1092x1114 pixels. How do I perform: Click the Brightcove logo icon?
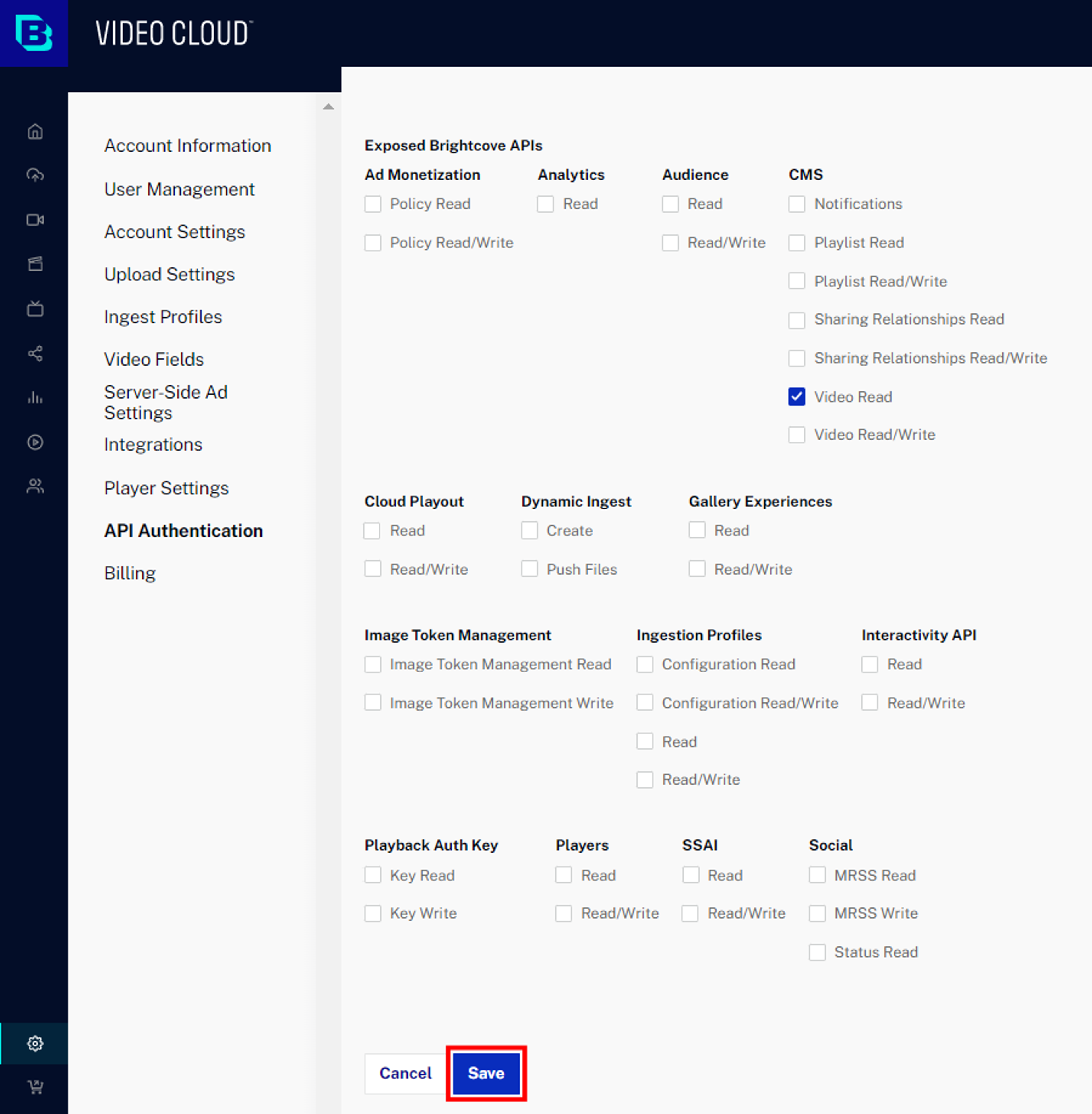34,33
